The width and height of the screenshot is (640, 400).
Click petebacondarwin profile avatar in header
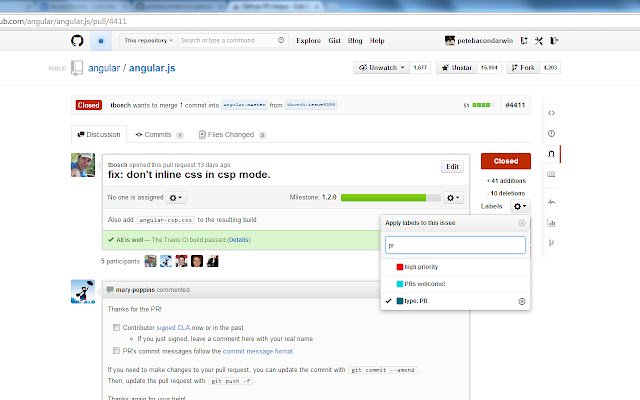[x=450, y=40]
